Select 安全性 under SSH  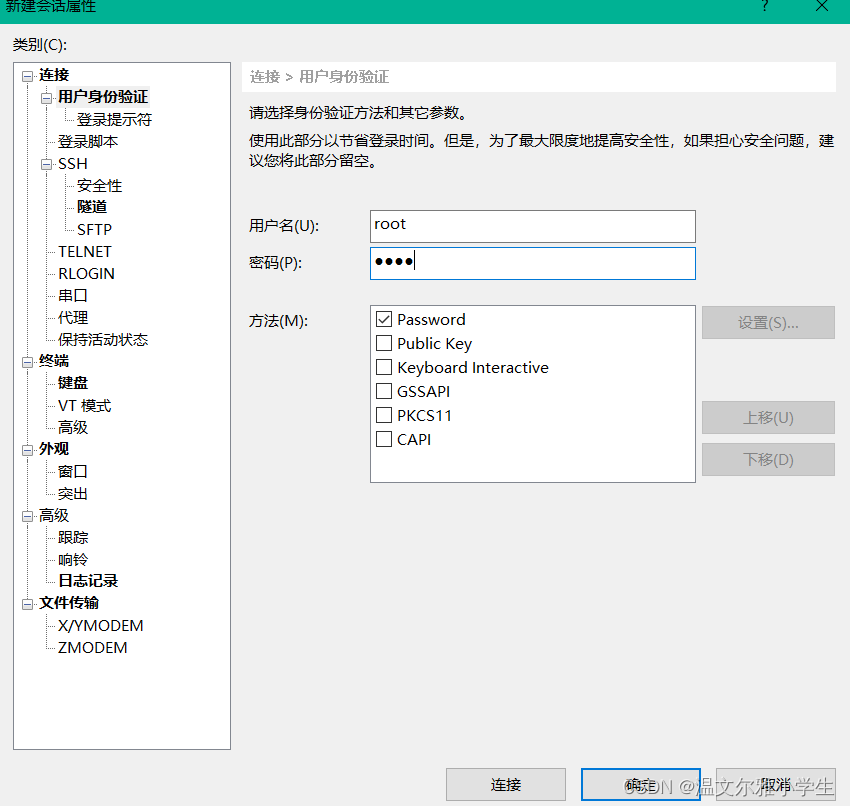tap(99, 185)
